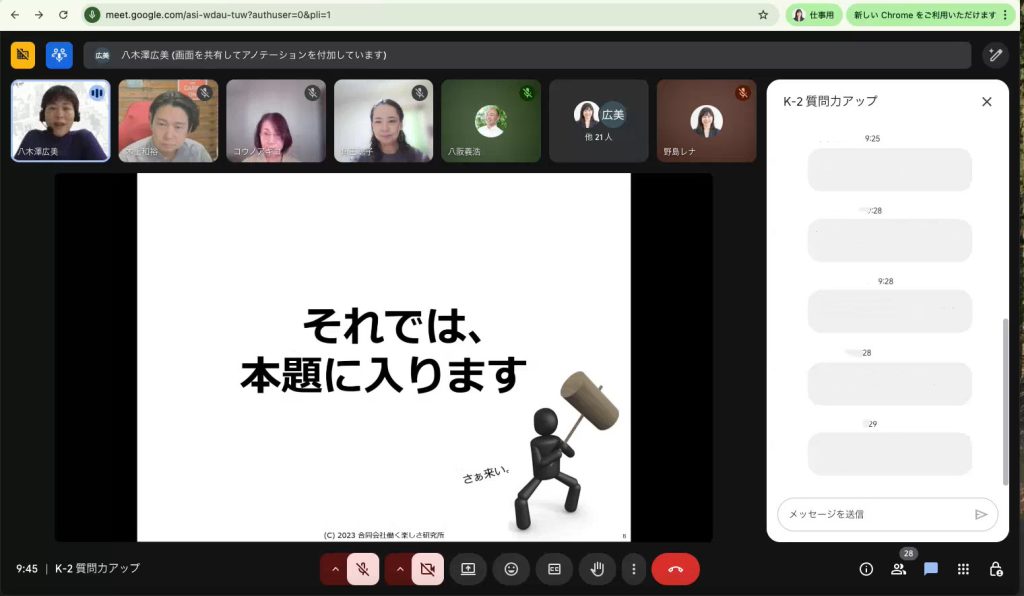The height and width of the screenshot is (596, 1024).
Task: Expand the video settings chevron
Action: 399,569
